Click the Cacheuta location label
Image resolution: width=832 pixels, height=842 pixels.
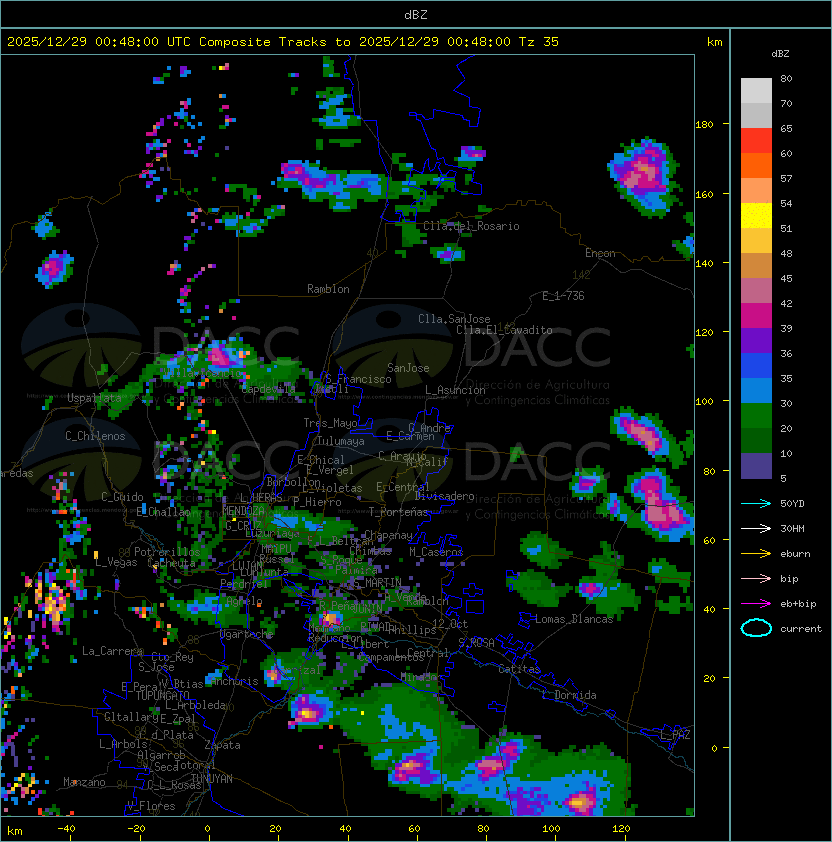(x=171, y=563)
